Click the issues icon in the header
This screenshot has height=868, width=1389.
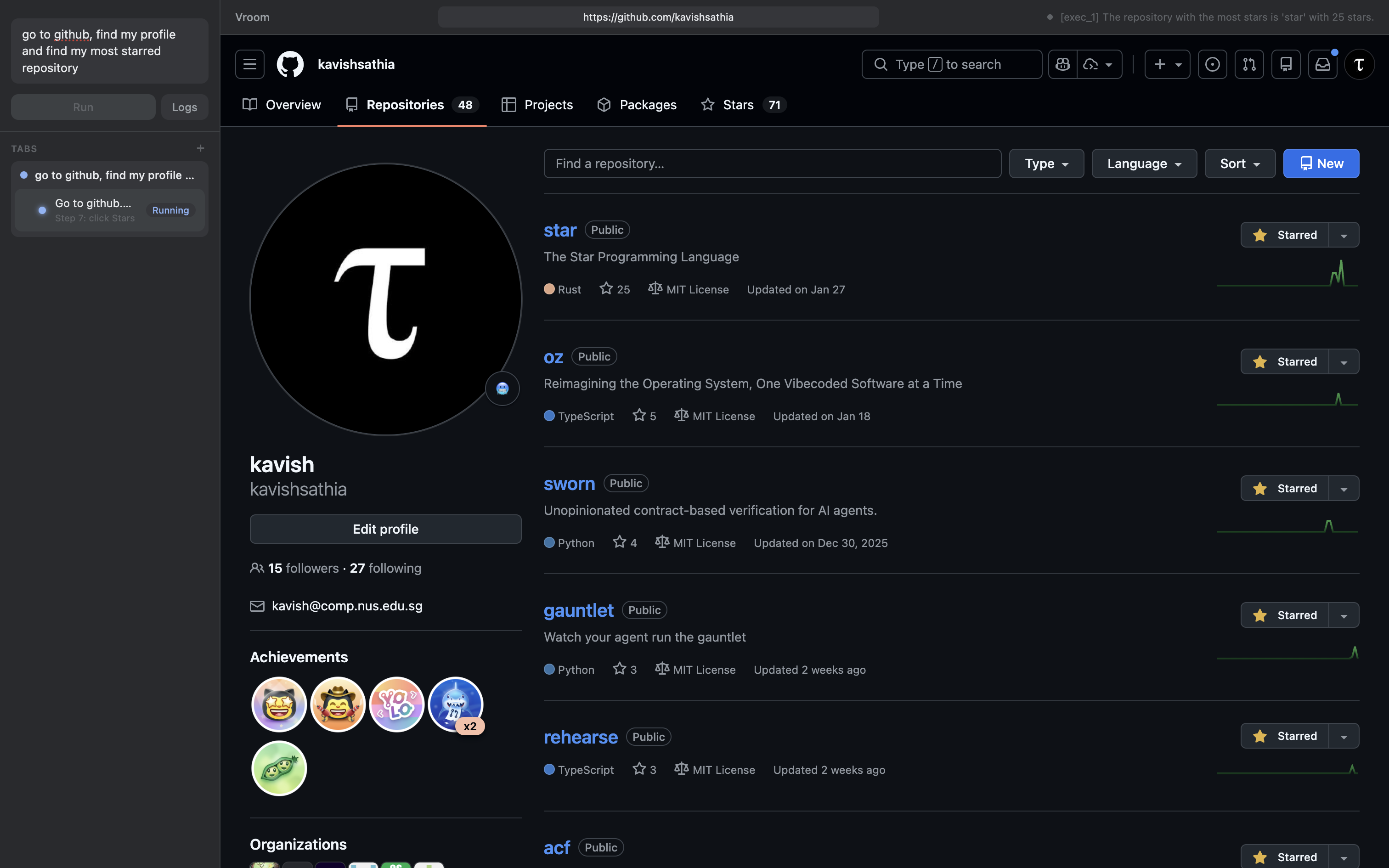1212,64
